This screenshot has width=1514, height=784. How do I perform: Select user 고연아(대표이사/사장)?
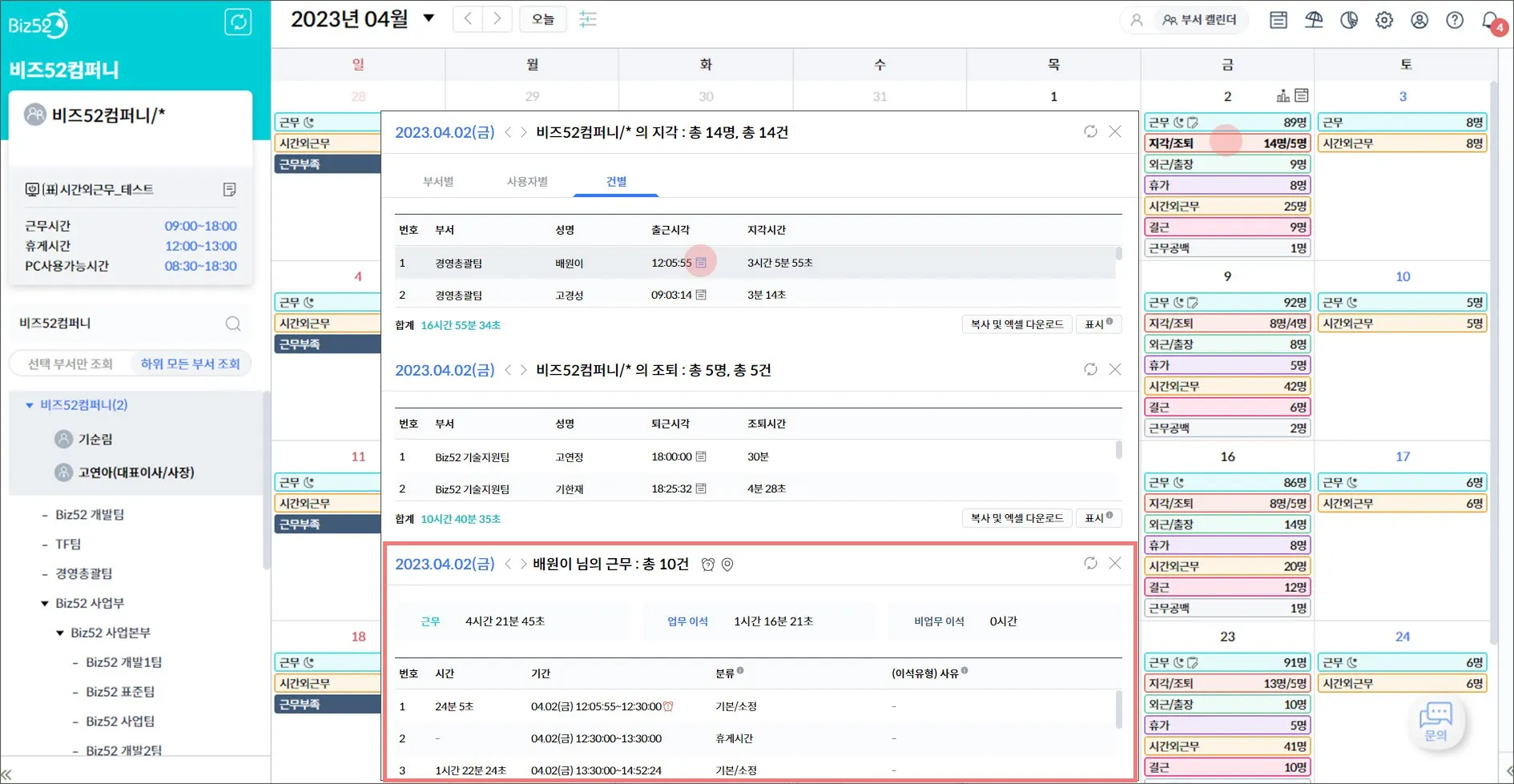click(x=136, y=472)
